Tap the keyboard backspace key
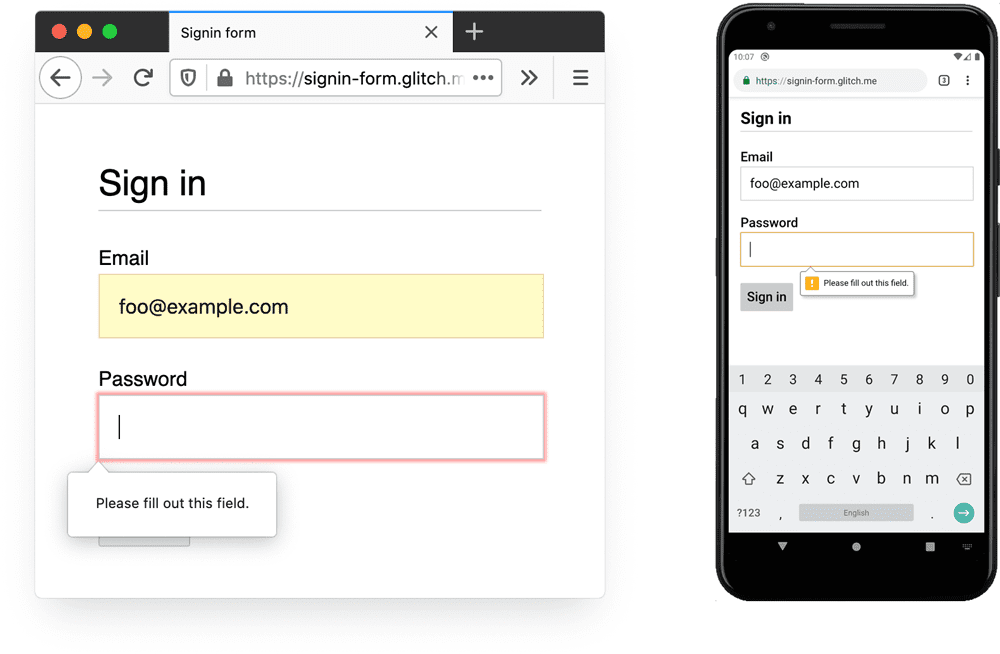The image size is (1000, 654). point(963,478)
